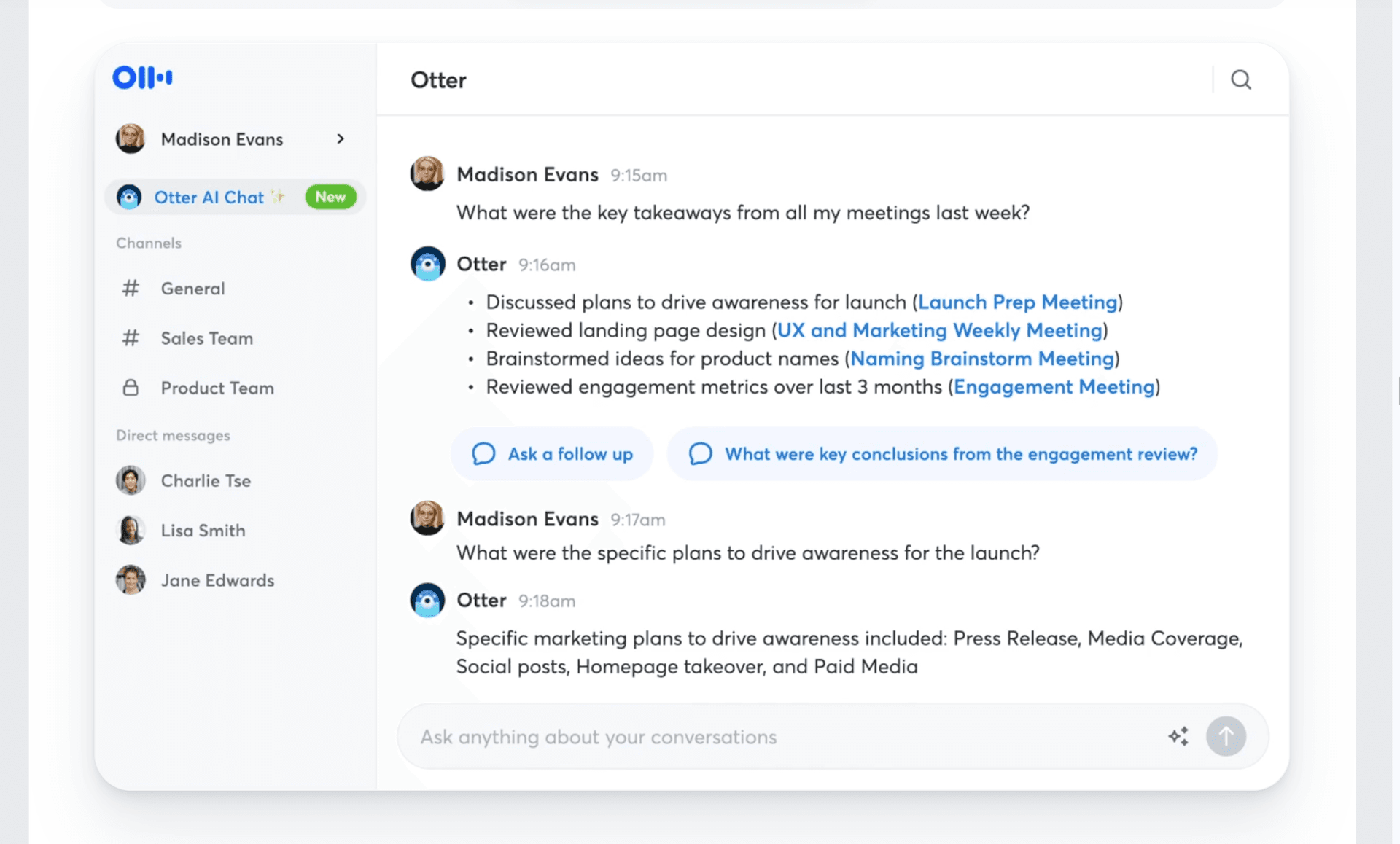The height and width of the screenshot is (844, 1400).
Task: Open direct message with Charlie Tse
Action: [206, 481]
